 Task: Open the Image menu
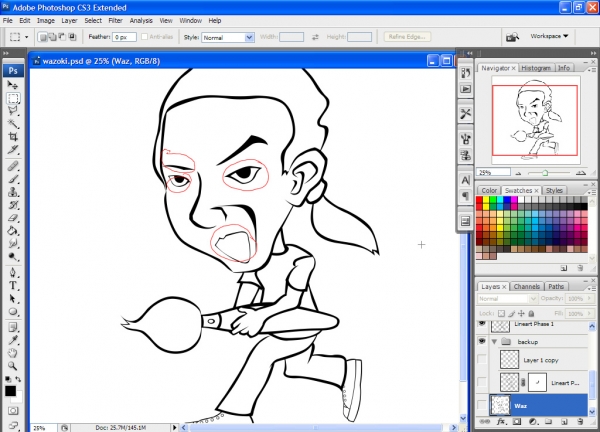[46, 21]
